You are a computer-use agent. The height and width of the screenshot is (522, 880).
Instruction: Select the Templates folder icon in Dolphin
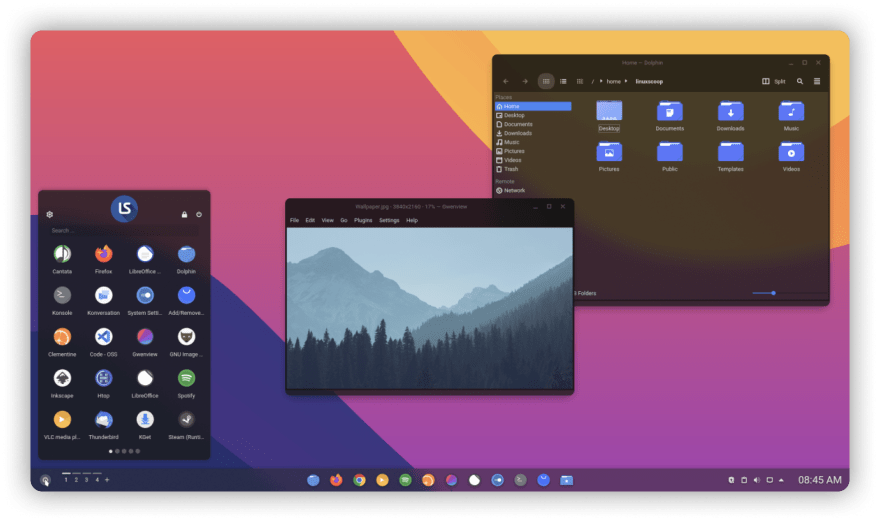(730, 152)
